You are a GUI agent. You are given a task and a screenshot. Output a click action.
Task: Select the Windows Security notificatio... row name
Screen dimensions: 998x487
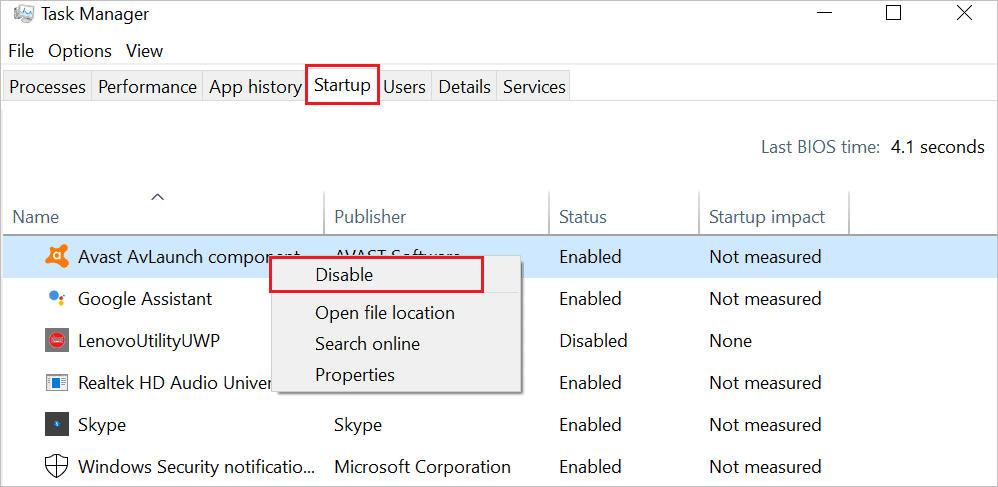click(196, 467)
